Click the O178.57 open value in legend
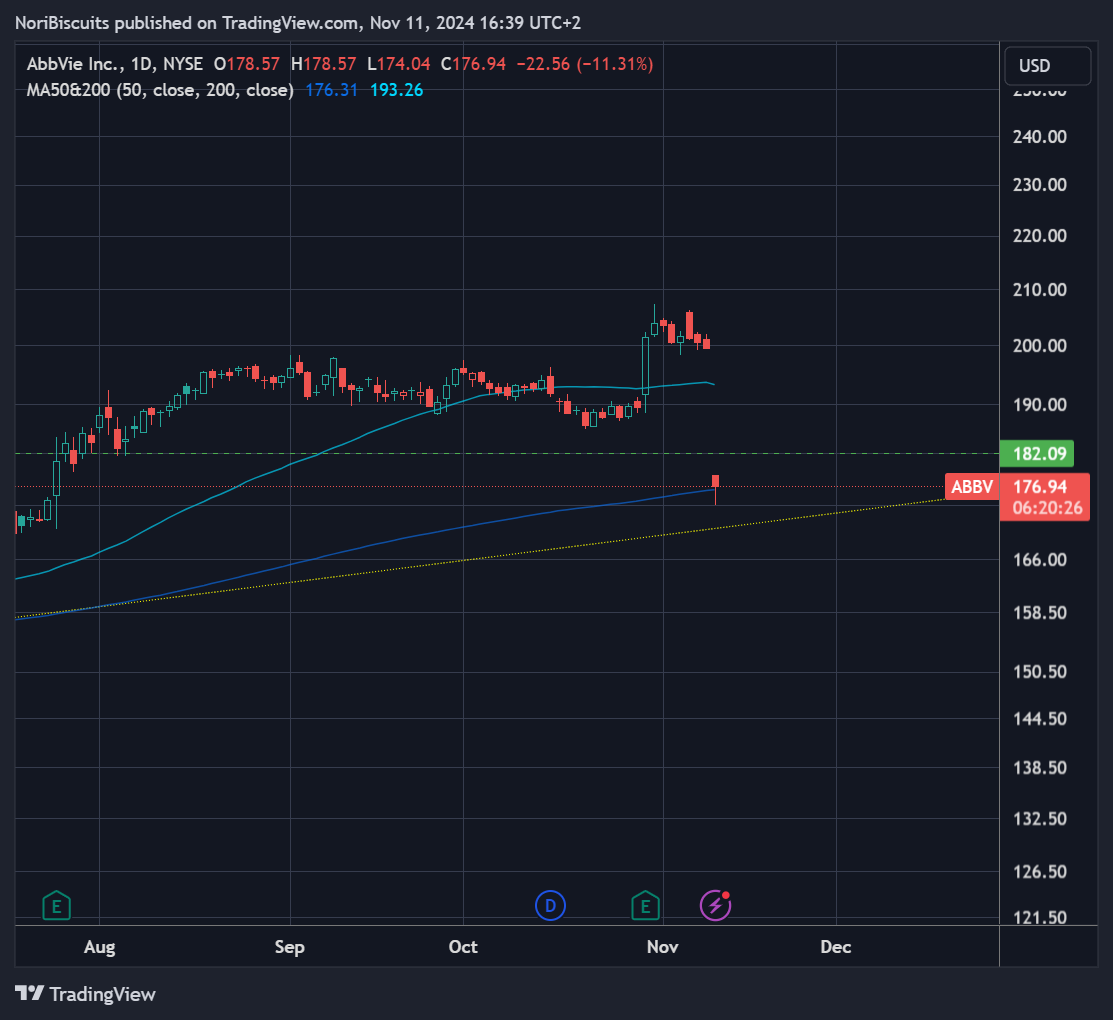1113x1020 pixels. 247,64
